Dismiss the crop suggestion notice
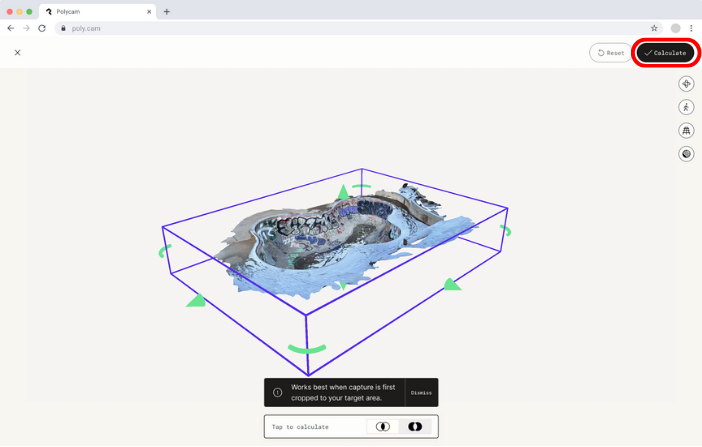This screenshot has height=447, width=702. pyautogui.click(x=421, y=393)
